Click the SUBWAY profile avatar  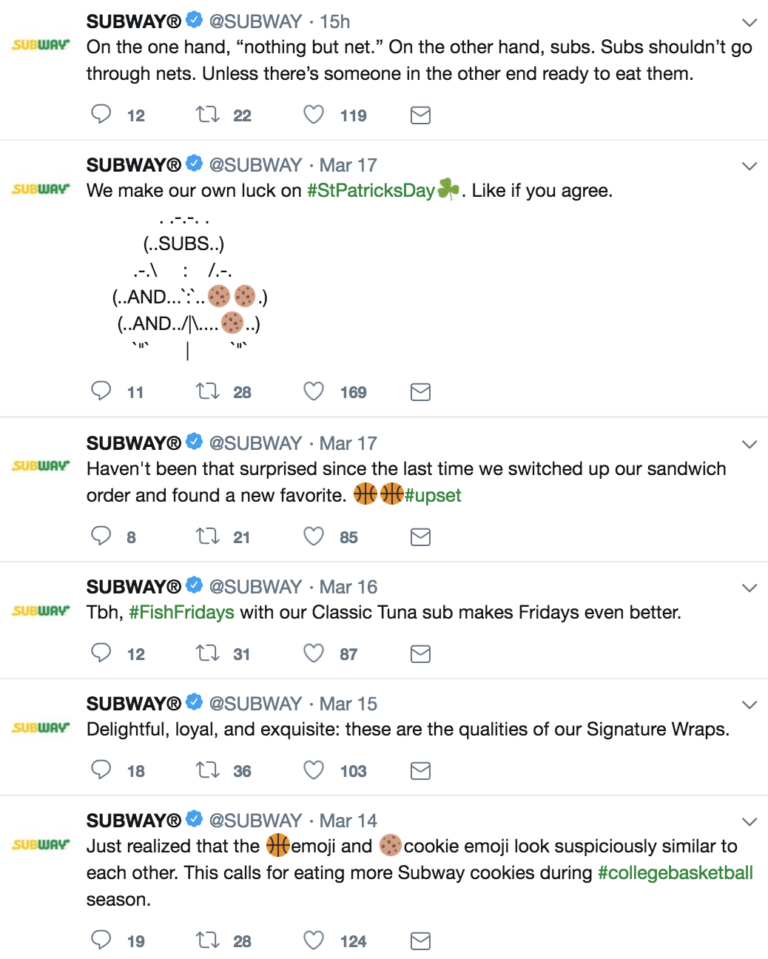coord(40,43)
